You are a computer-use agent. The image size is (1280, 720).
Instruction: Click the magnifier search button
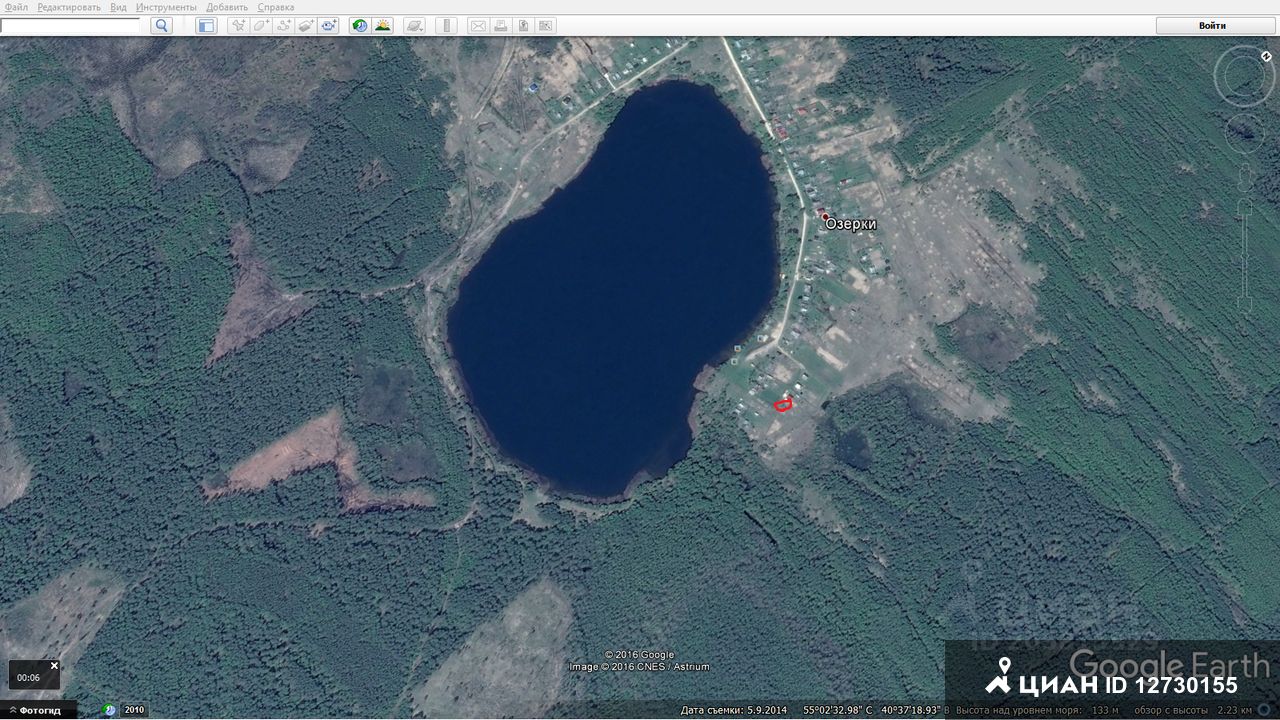click(x=161, y=26)
